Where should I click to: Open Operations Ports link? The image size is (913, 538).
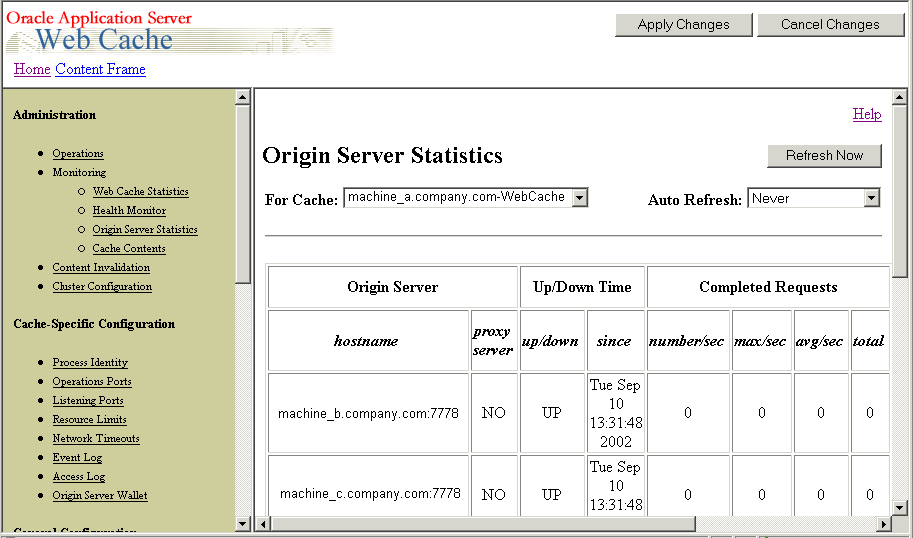92,381
